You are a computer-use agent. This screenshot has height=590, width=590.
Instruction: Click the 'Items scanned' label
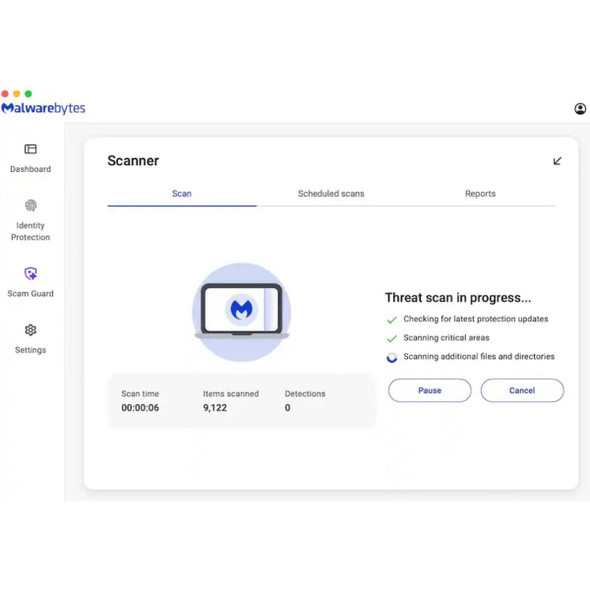231,394
